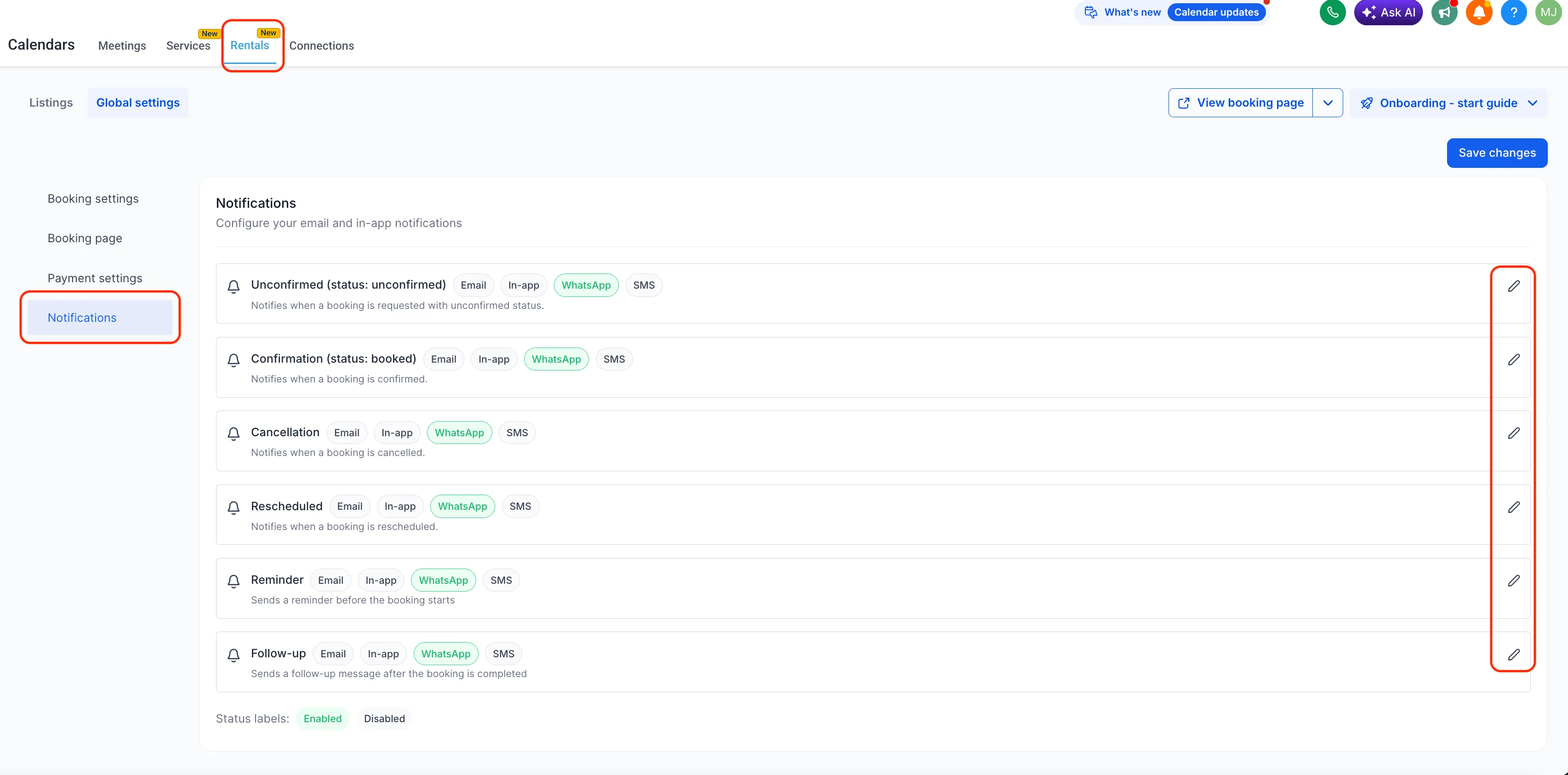Click the bell icon beside Confirmation

click(233, 360)
